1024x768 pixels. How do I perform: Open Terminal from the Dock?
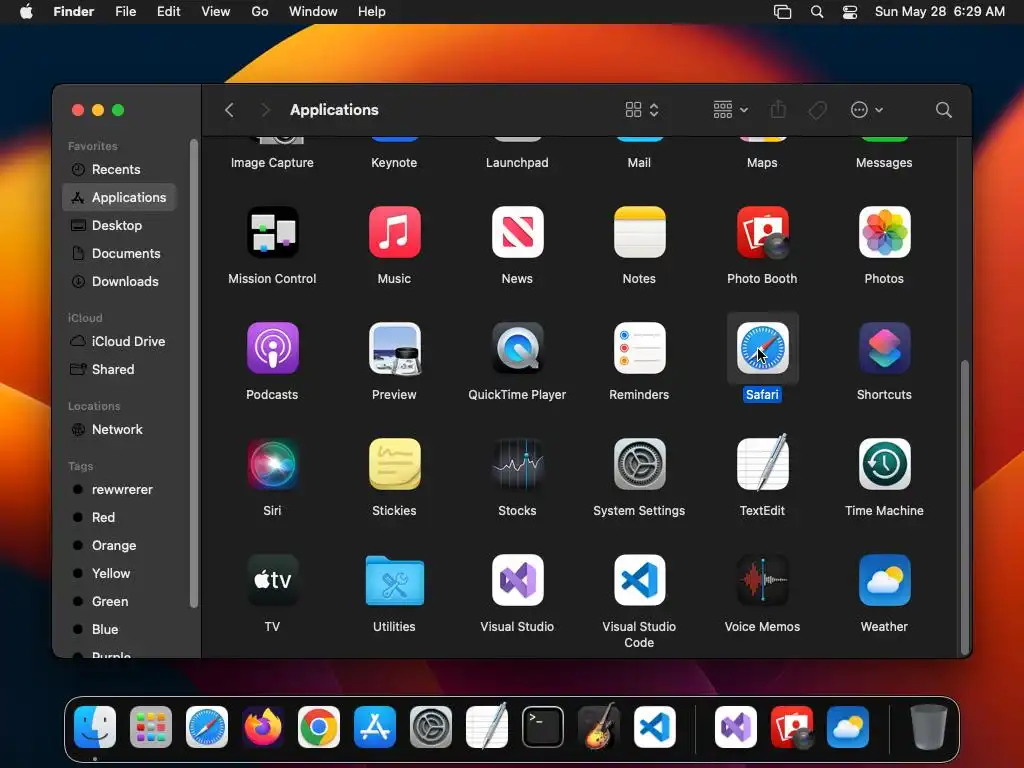pos(543,727)
